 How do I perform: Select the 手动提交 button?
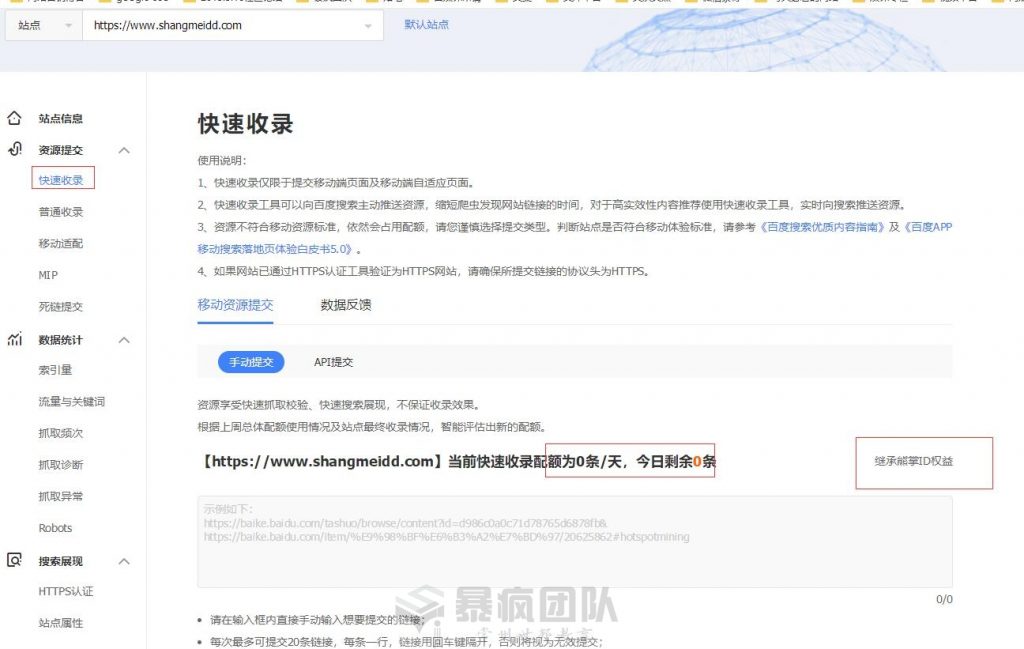[251, 362]
